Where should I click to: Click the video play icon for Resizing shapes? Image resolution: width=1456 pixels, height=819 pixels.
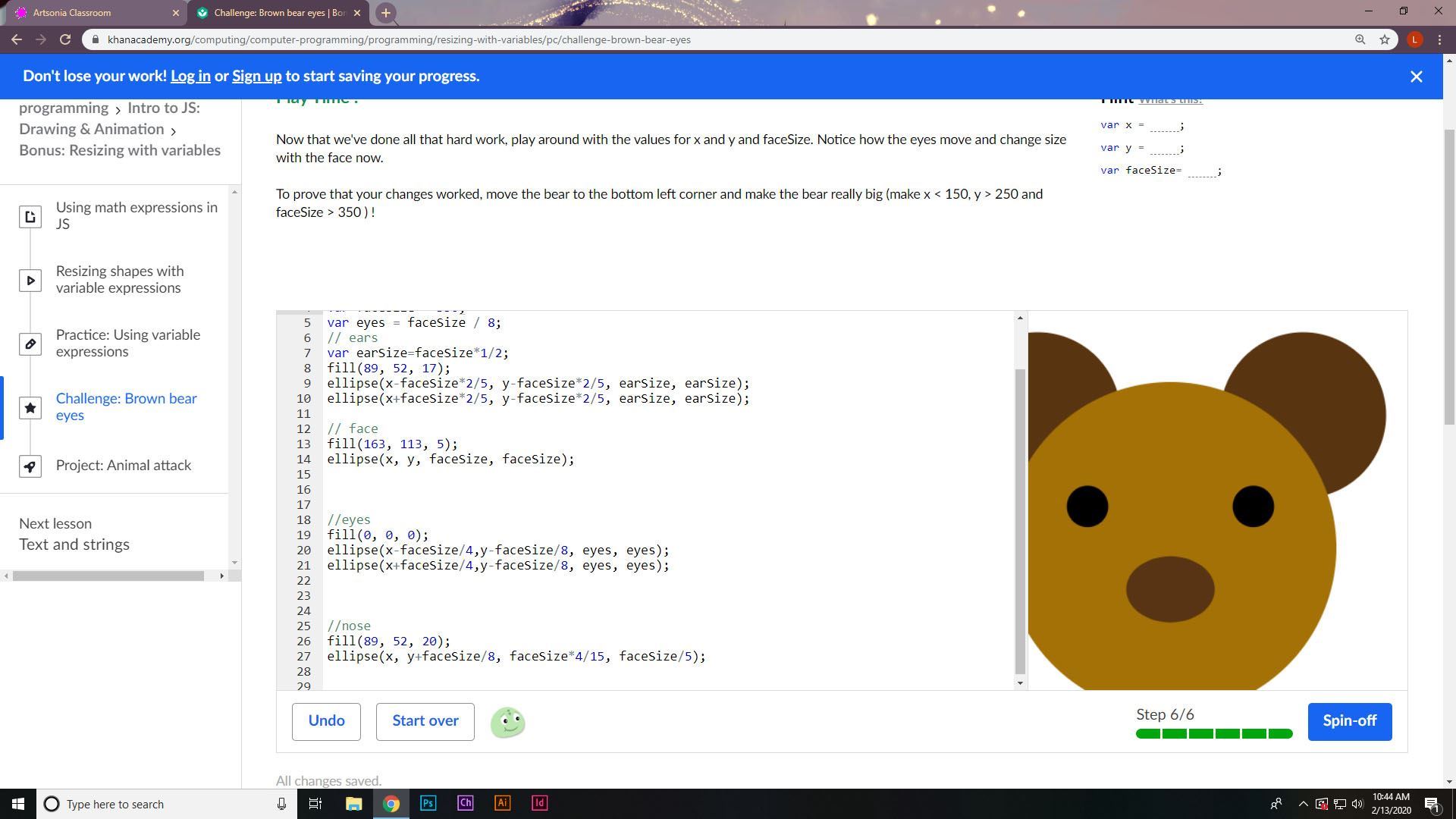click(30, 281)
